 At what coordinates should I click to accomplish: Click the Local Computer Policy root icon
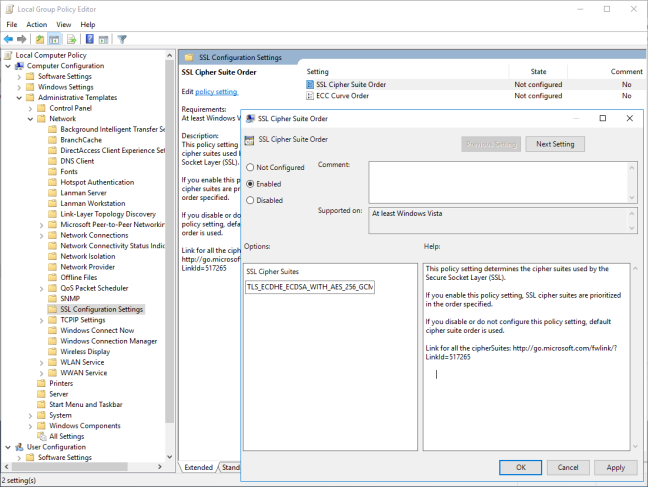9,55
